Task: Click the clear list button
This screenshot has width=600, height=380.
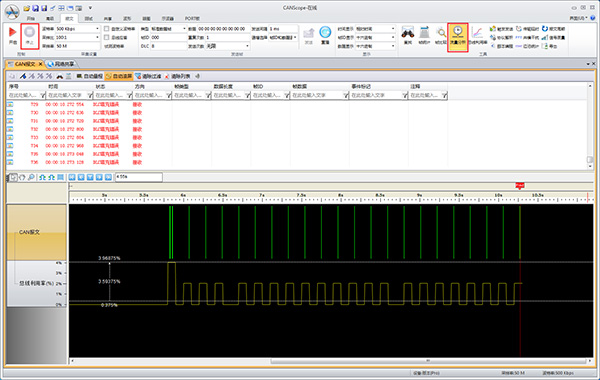Action: 177,76
